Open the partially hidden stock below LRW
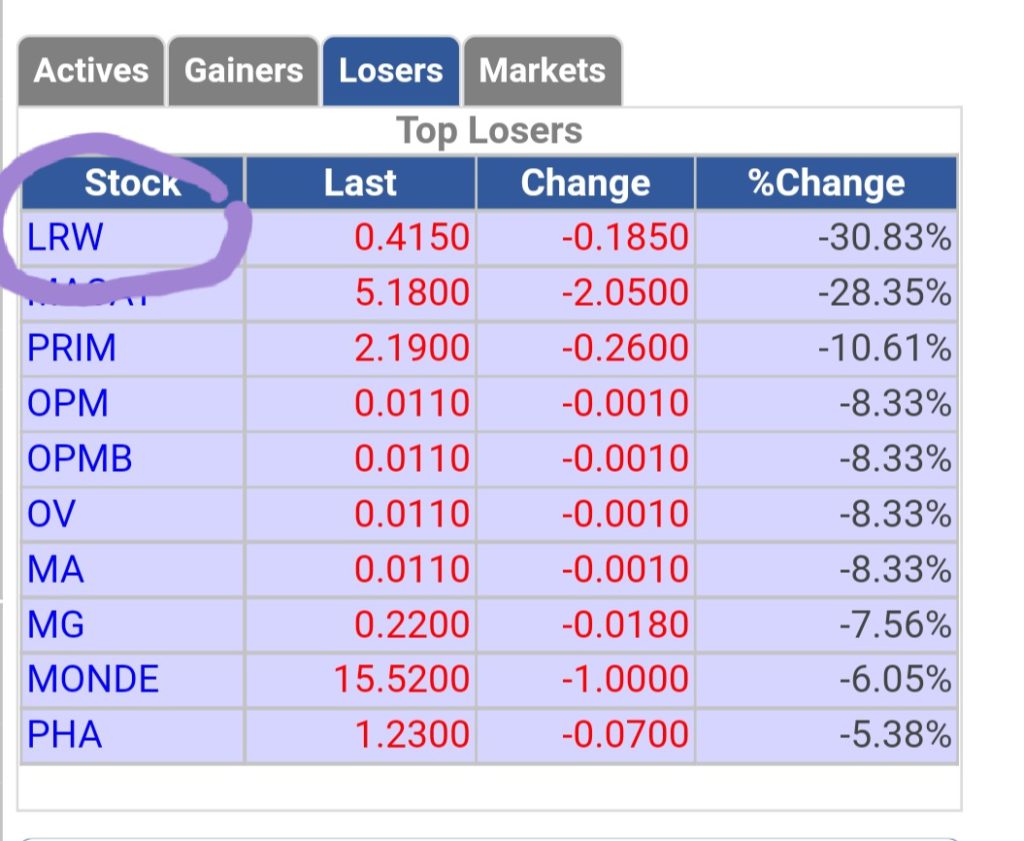The image size is (1024, 841). pyautogui.click(x=88, y=293)
